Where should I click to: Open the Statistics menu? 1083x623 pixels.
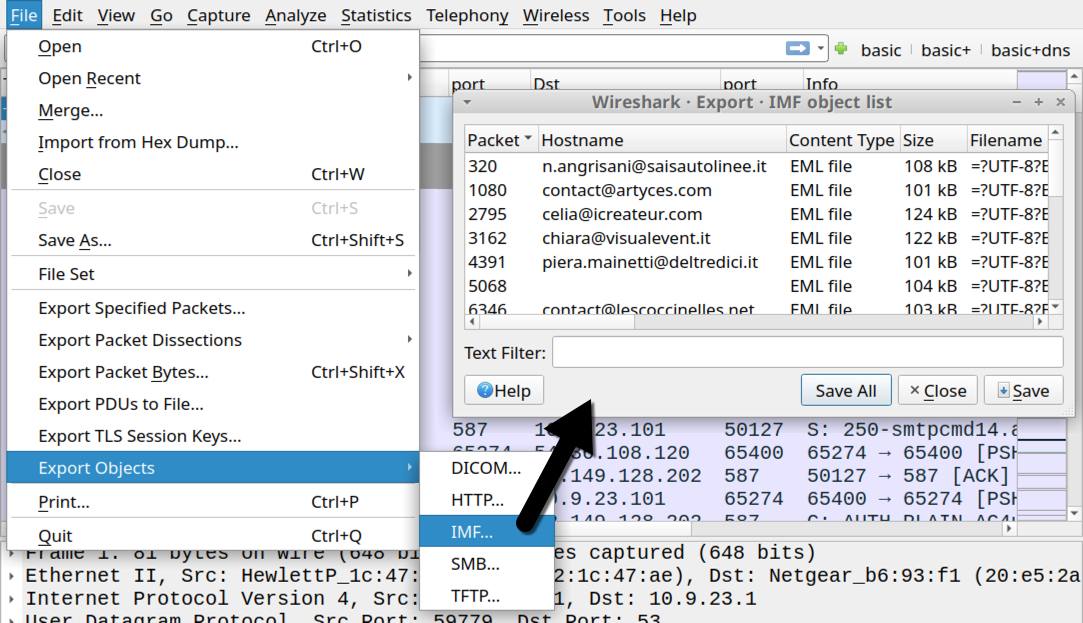(x=376, y=15)
